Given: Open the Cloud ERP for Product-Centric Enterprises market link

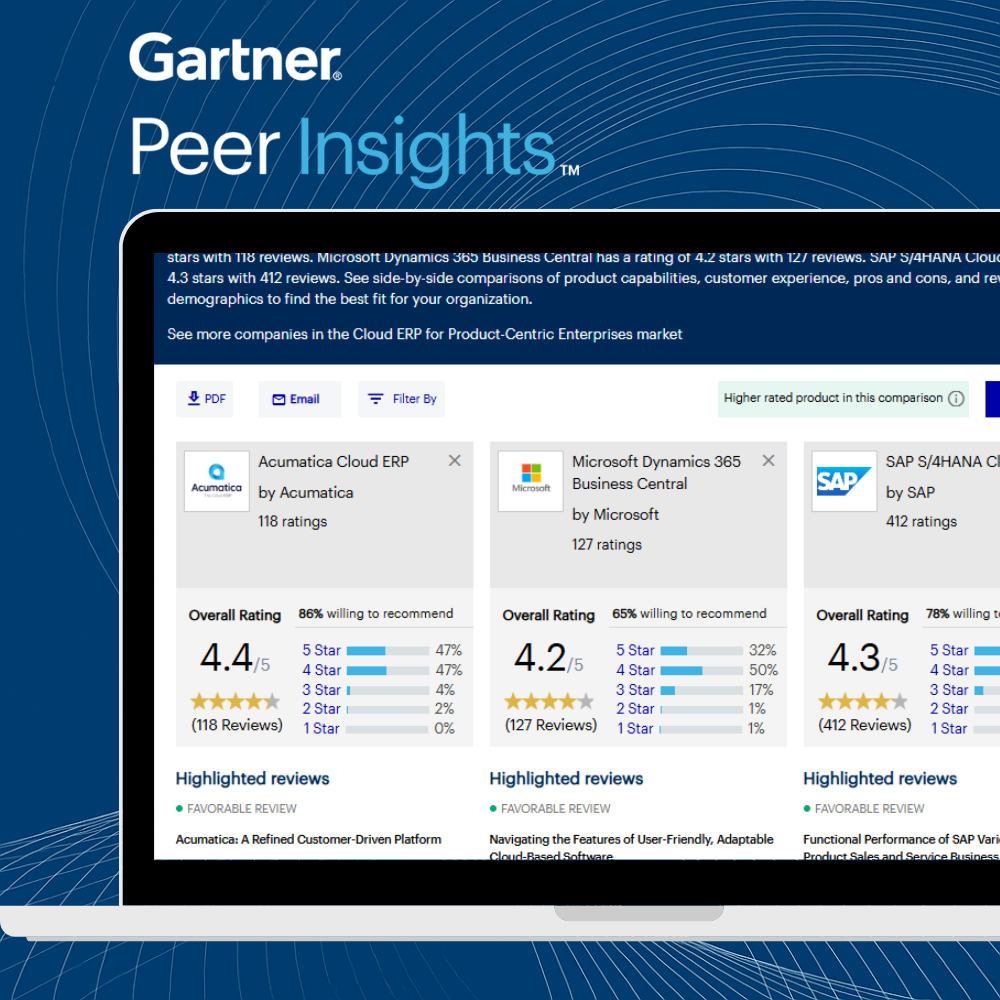Looking at the screenshot, I should (424, 334).
